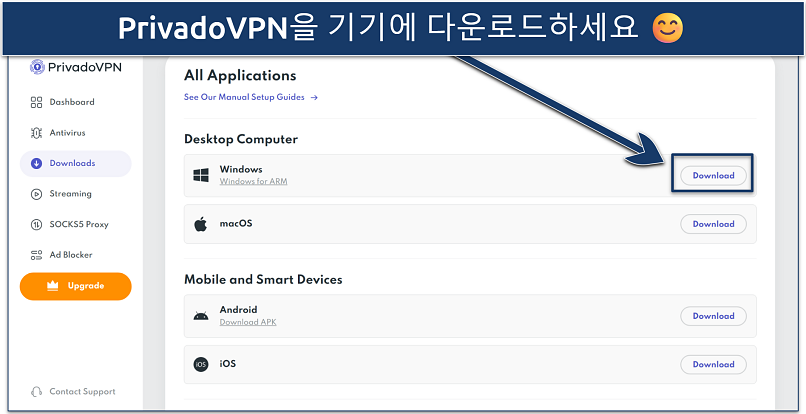Click Contact Support link
The height and width of the screenshot is (414, 806).
(82, 392)
